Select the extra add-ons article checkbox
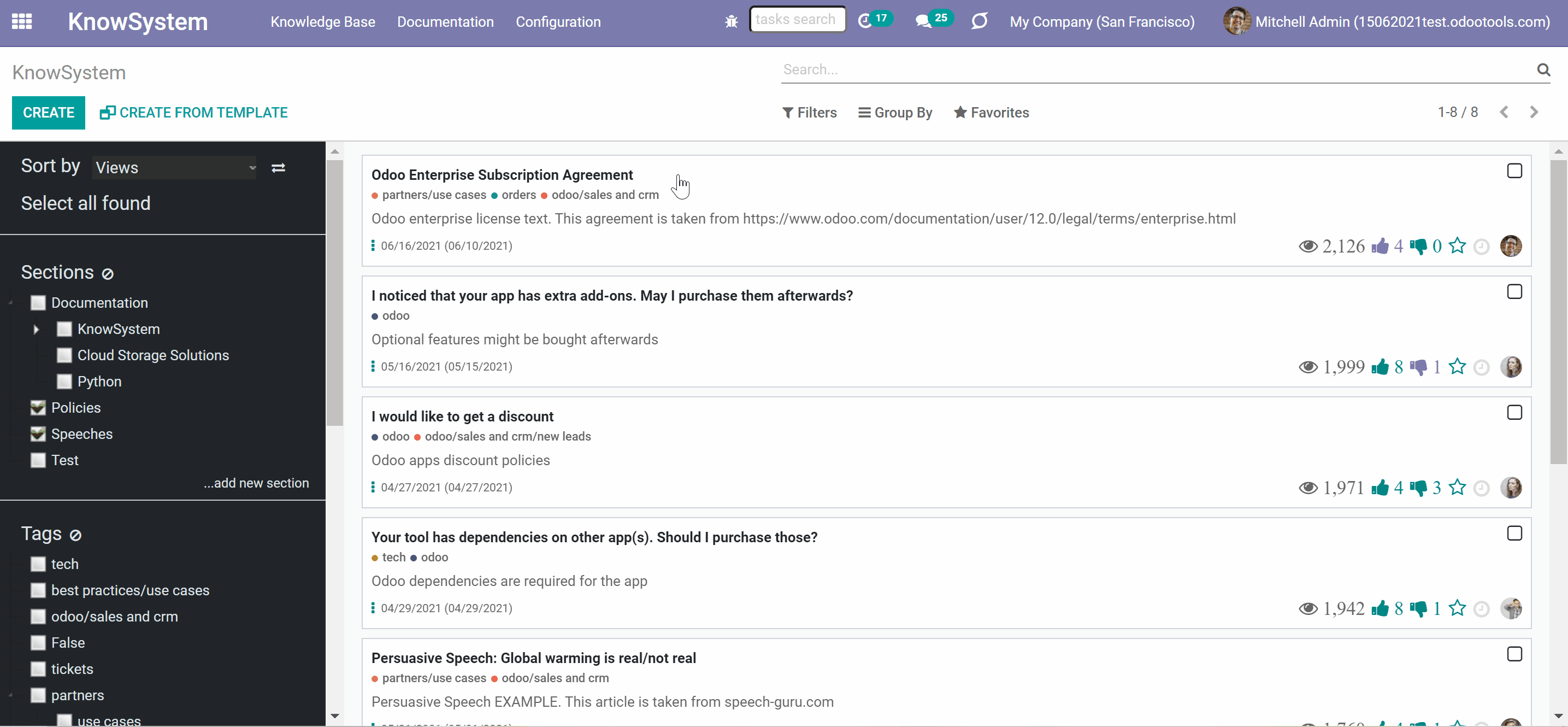1568x727 pixels. point(1514,292)
